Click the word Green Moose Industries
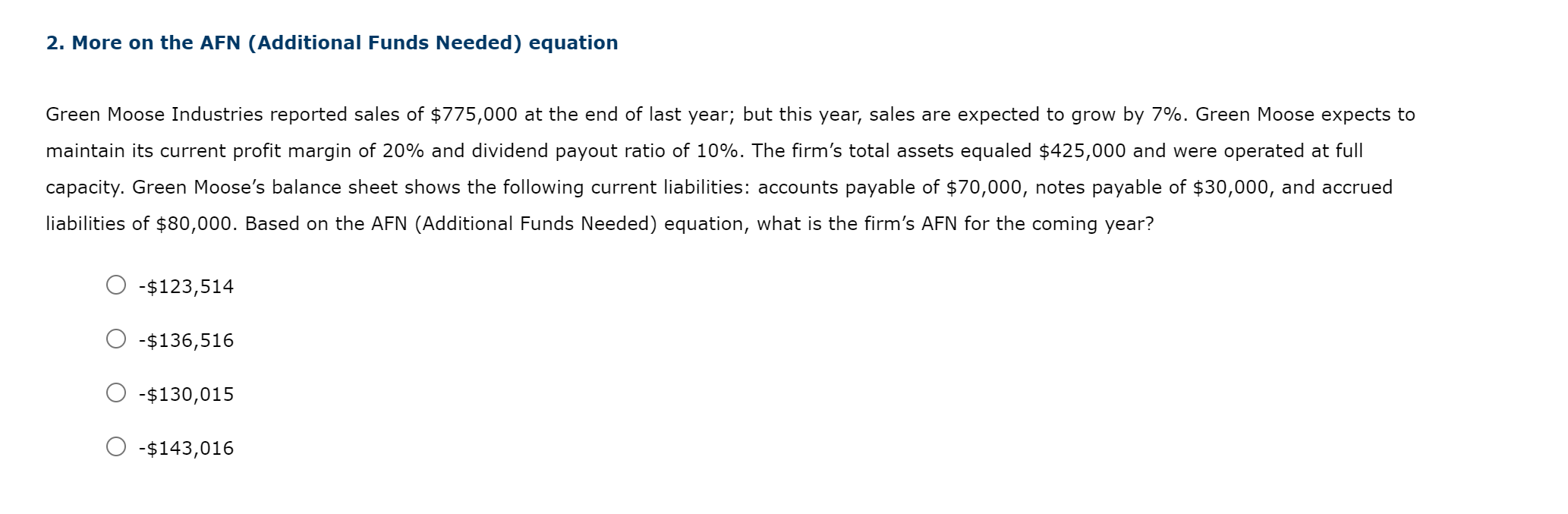1568x514 pixels. pyautogui.click(x=152, y=114)
